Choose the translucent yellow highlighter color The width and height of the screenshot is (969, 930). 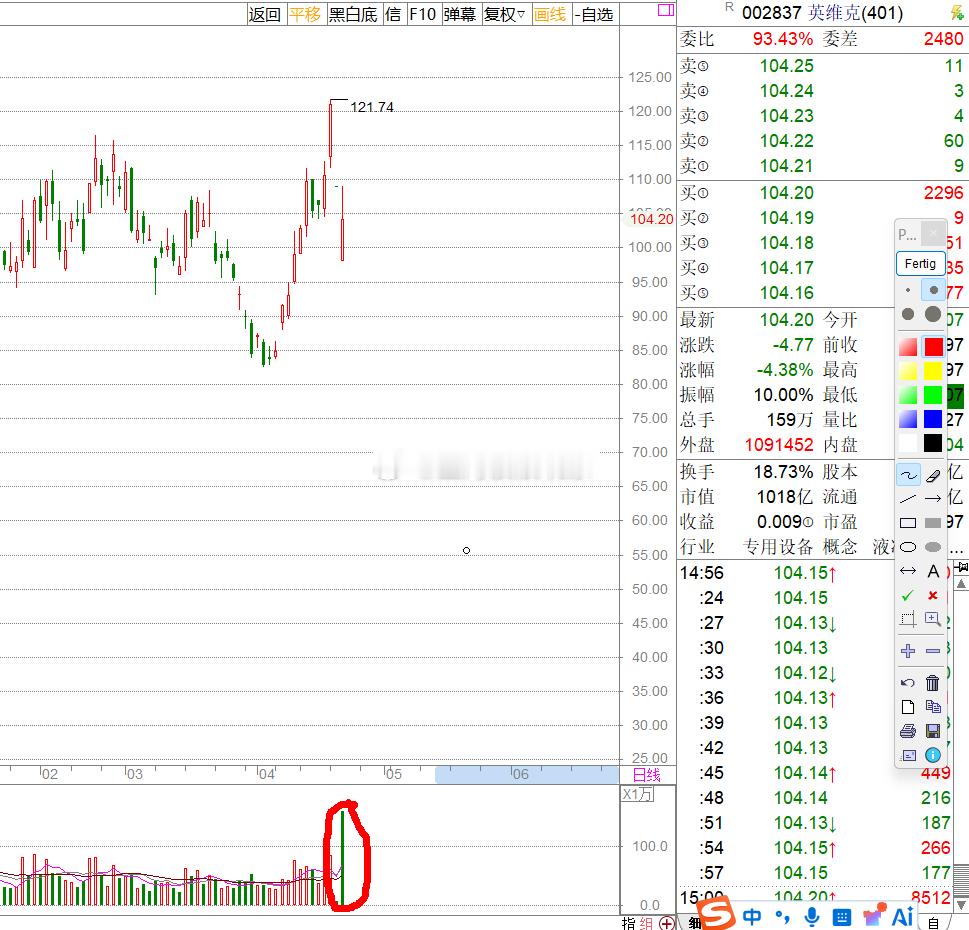coord(908,371)
